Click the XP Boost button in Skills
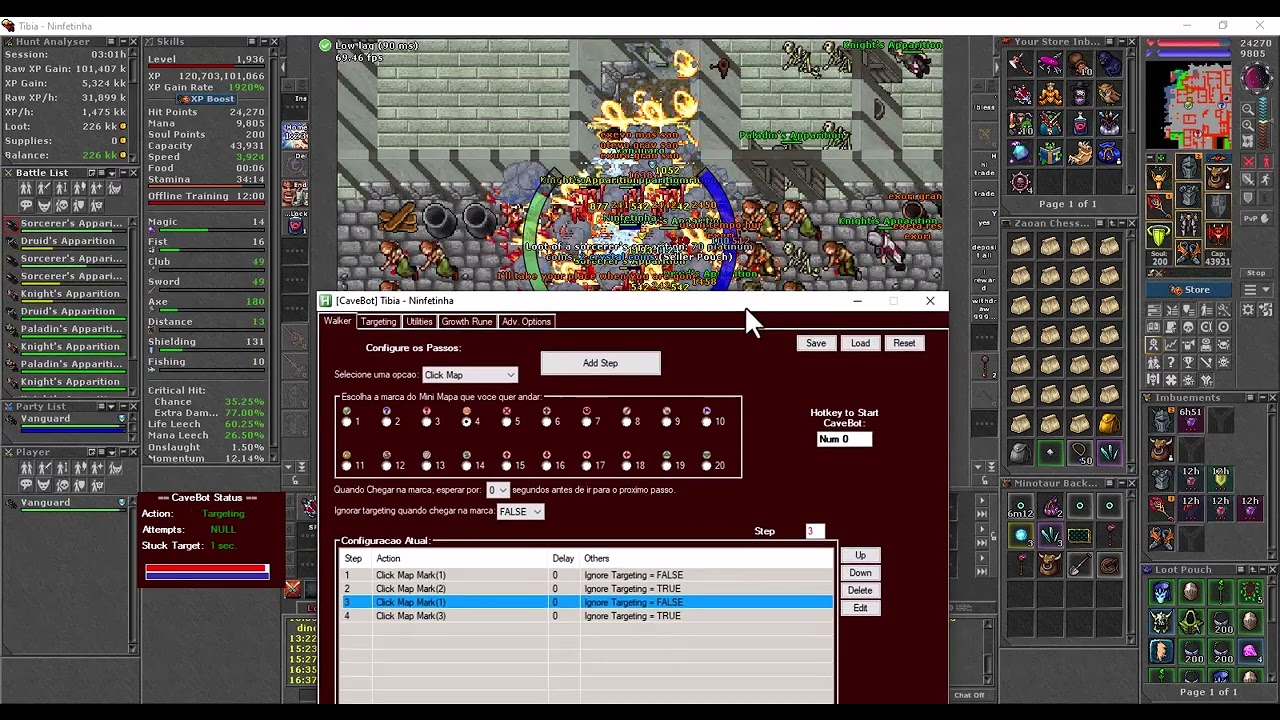Viewport: 1280px width, 720px height. pyautogui.click(x=206, y=99)
